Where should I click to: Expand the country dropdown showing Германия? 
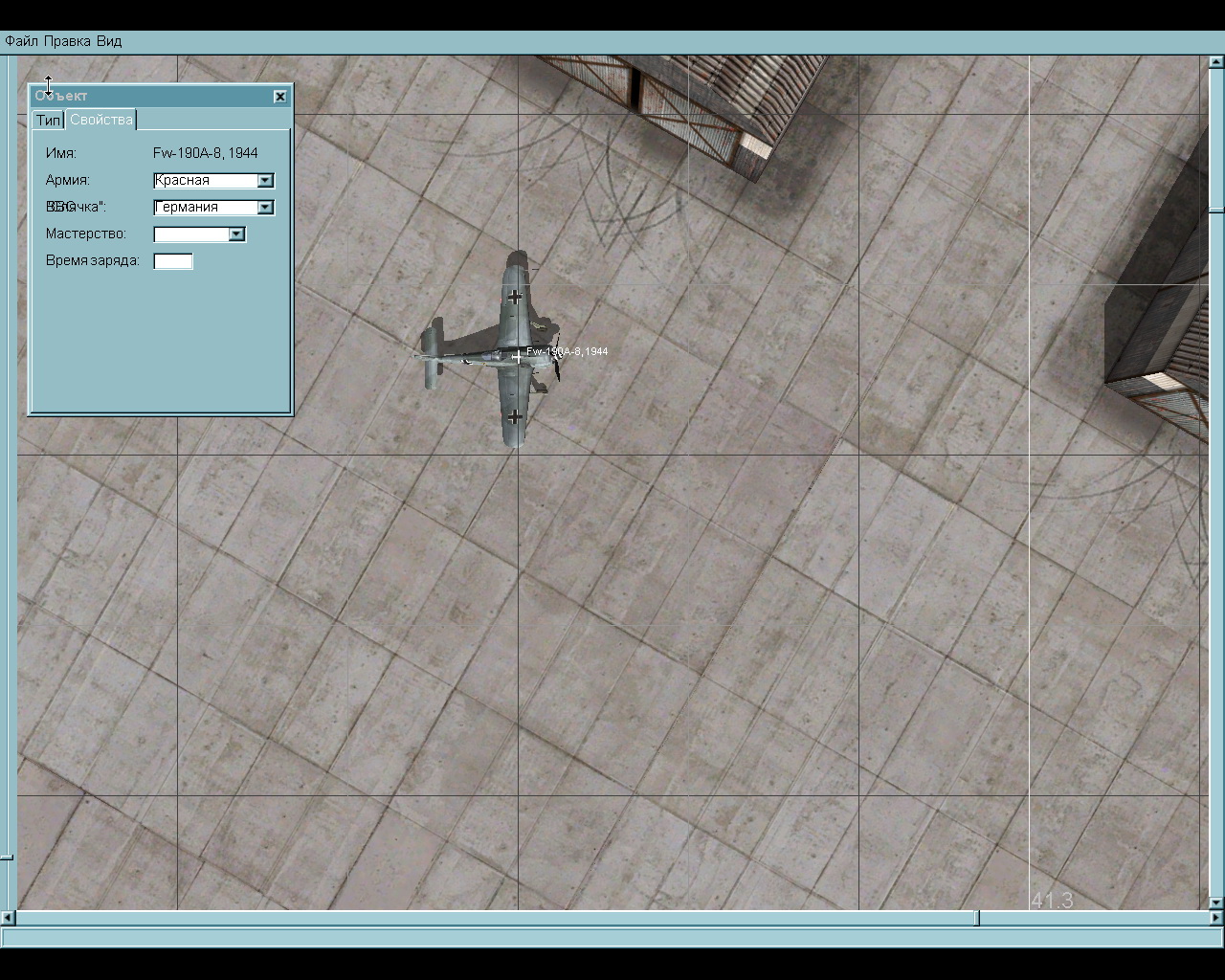tap(214, 207)
